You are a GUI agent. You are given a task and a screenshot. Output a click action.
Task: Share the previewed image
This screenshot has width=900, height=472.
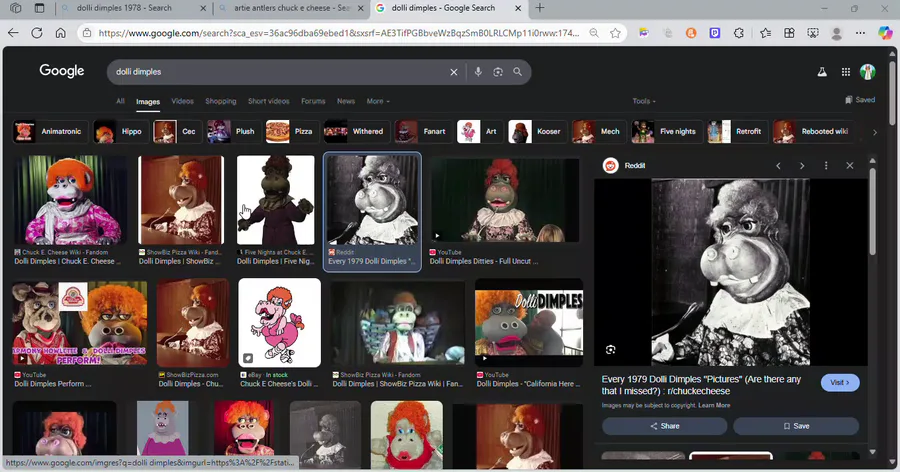664,426
